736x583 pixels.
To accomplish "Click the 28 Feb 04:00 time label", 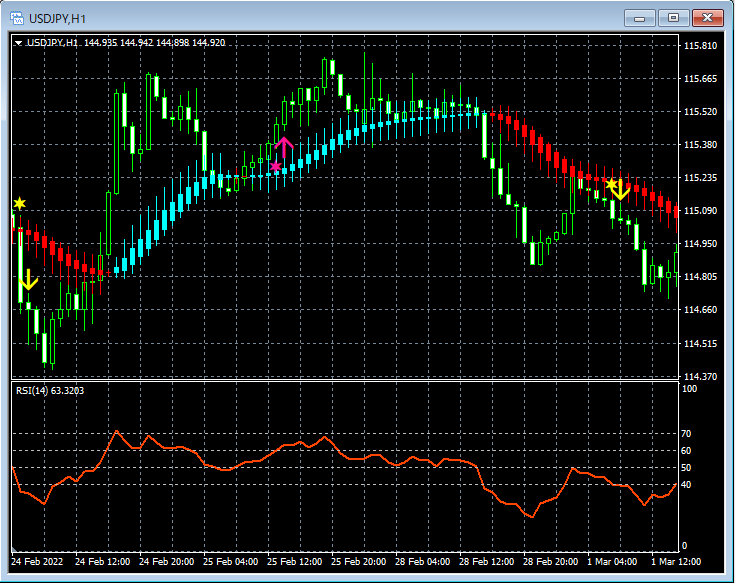I will pyautogui.click(x=422, y=561).
